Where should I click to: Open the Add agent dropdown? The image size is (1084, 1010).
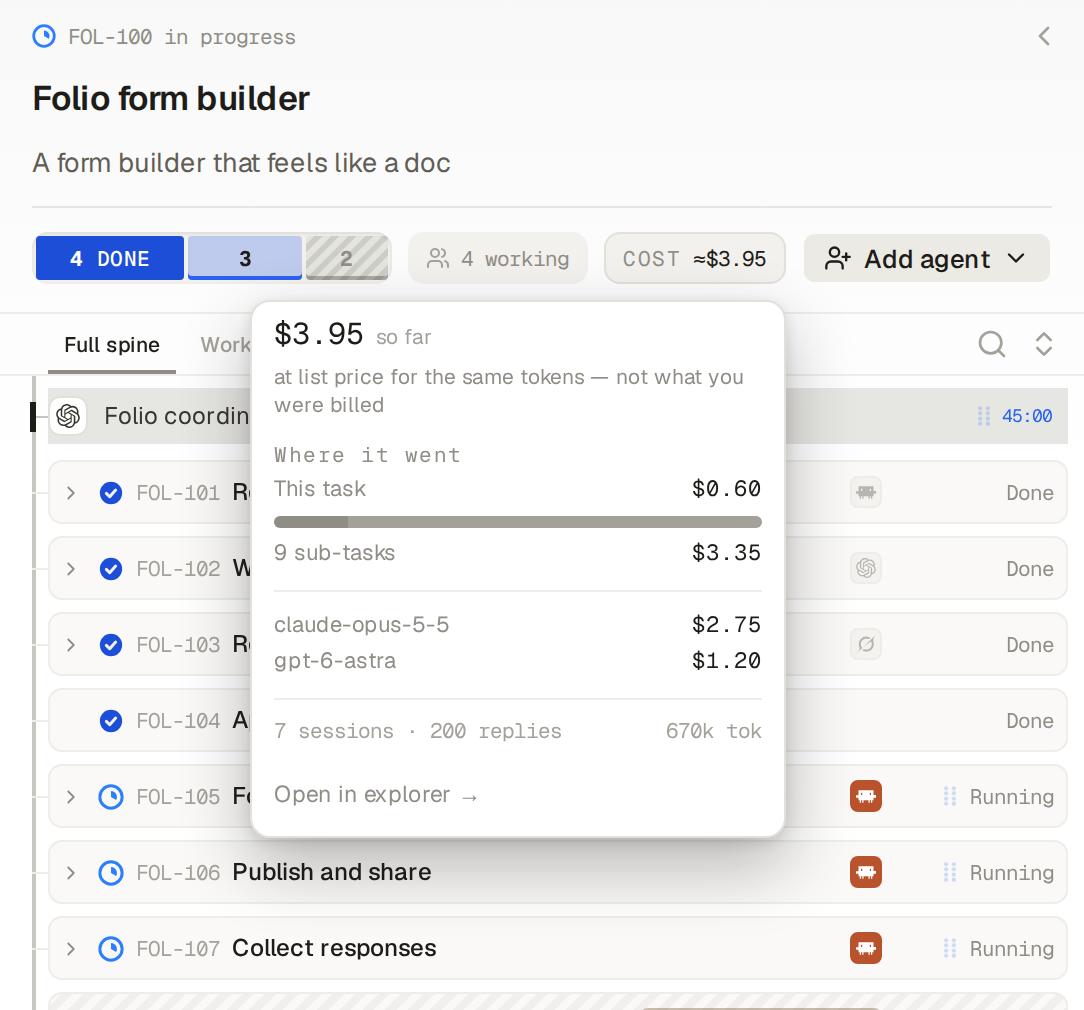926,259
